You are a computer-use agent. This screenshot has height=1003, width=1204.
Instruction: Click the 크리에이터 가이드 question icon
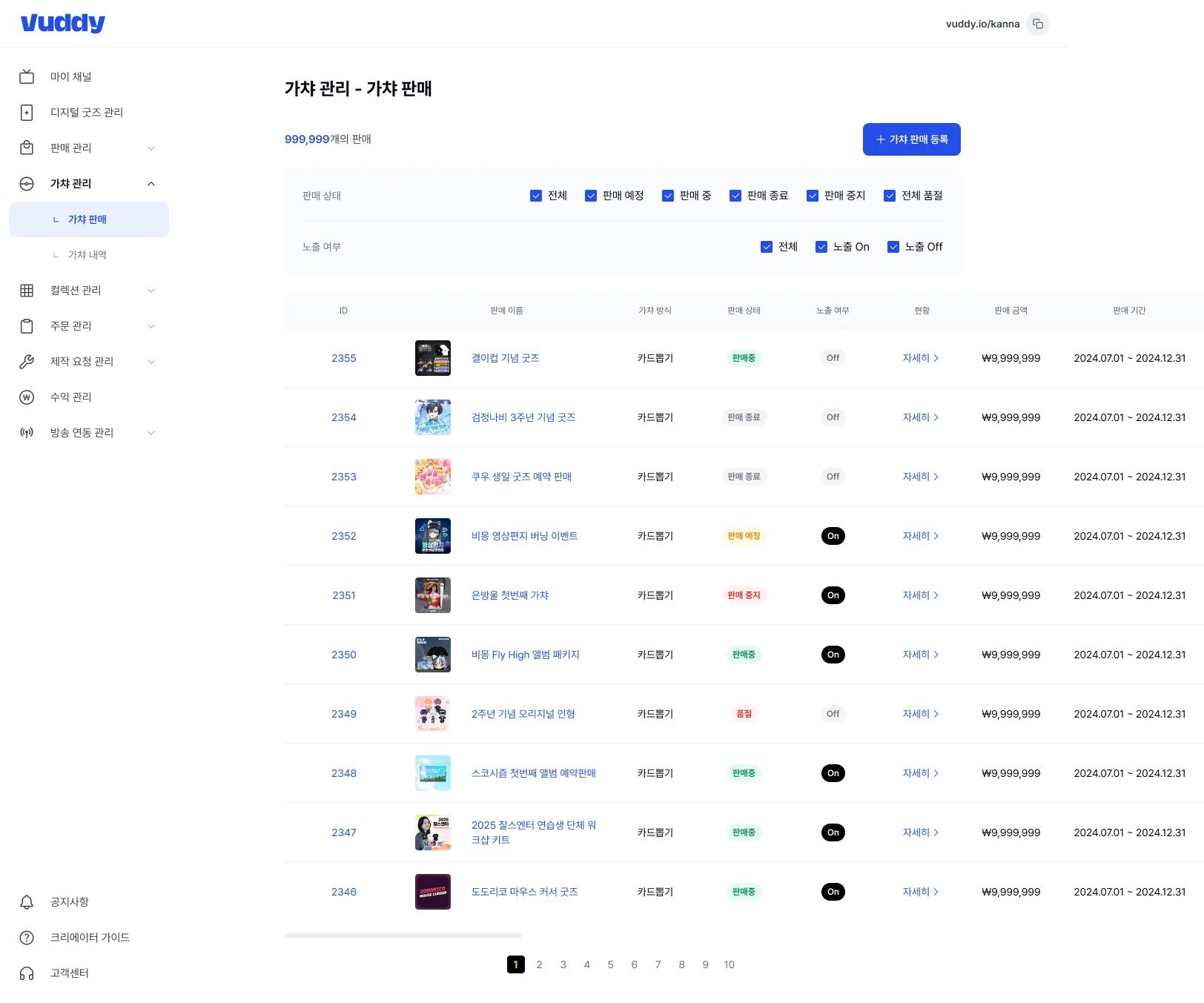click(x=27, y=937)
